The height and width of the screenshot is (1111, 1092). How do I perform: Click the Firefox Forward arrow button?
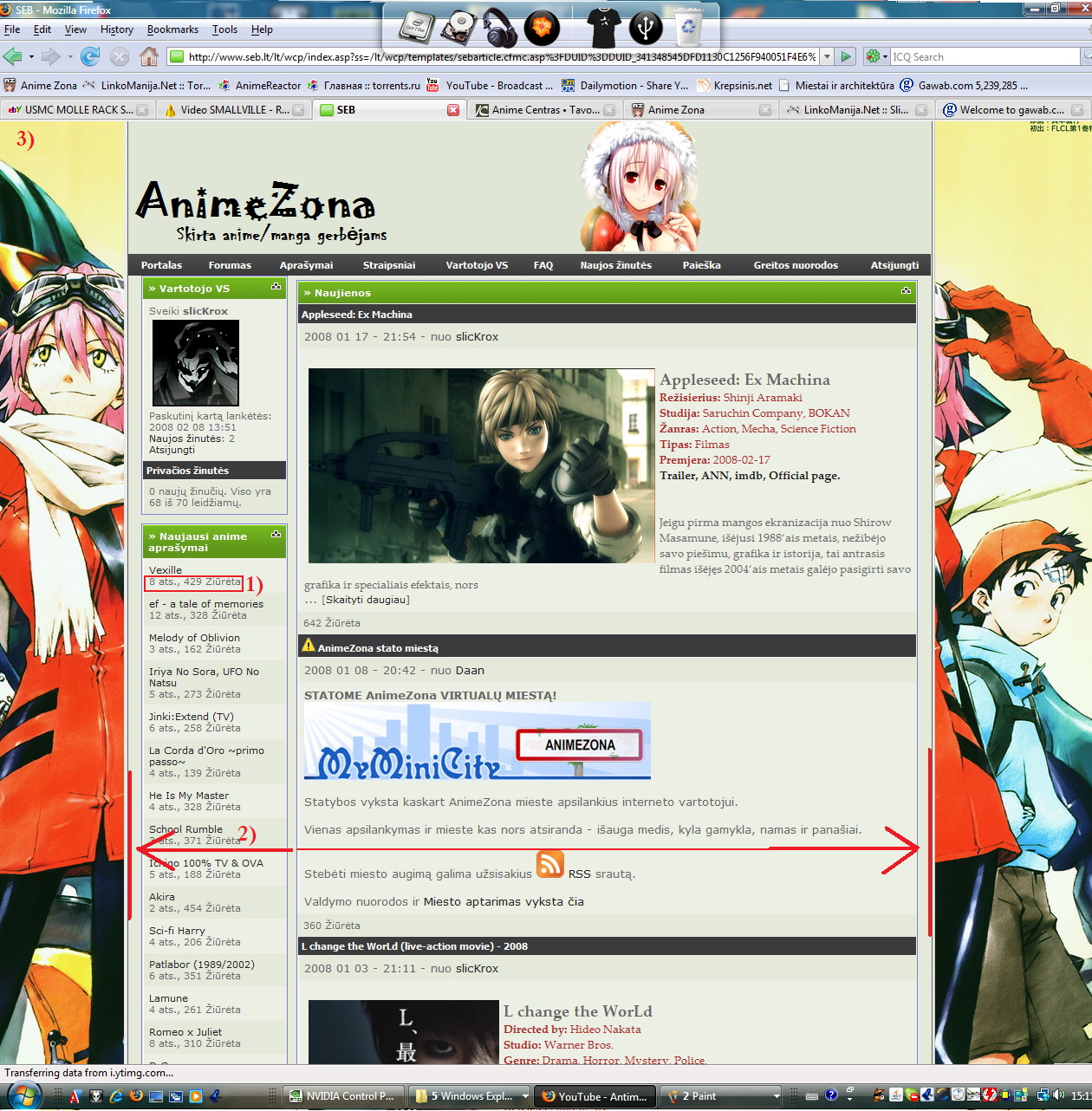[51, 57]
